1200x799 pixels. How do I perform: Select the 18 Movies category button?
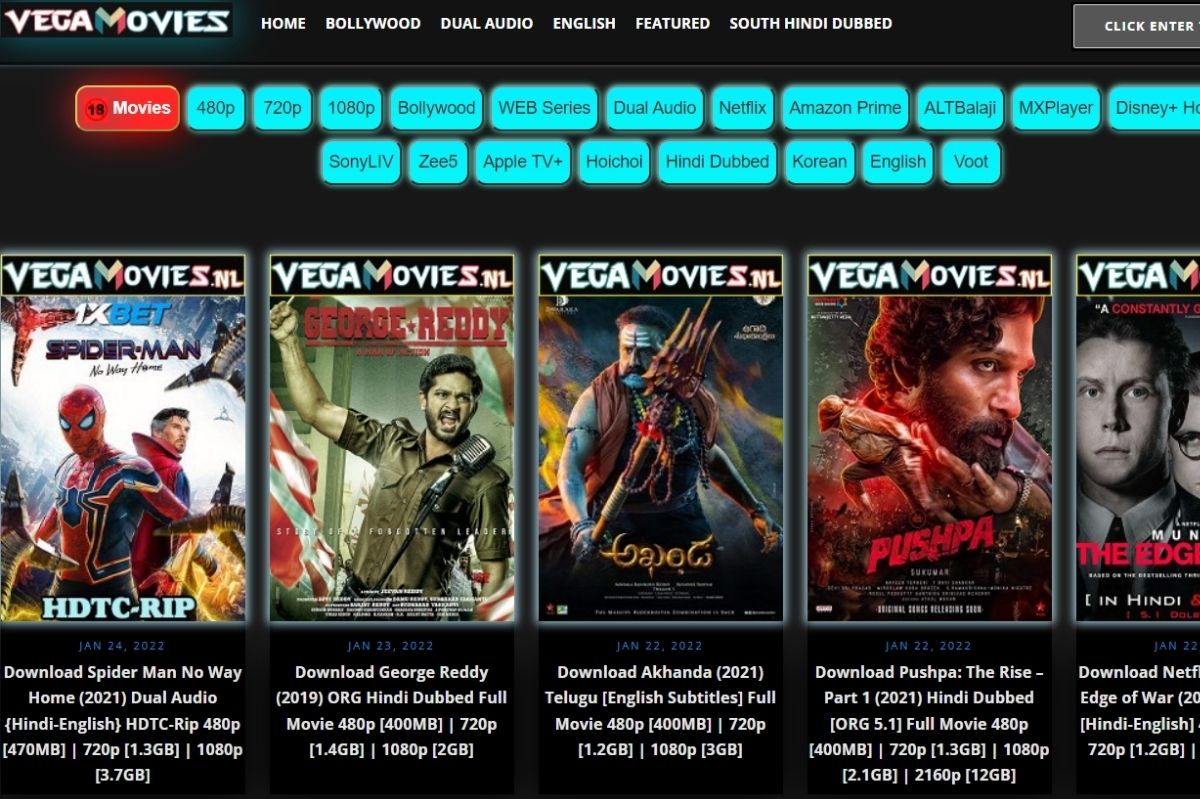(128, 108)
